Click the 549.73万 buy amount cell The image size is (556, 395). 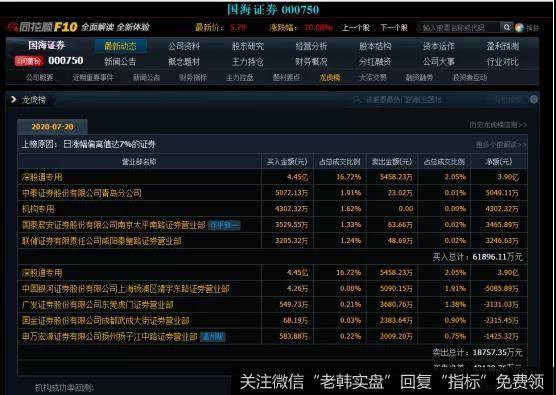294,305
